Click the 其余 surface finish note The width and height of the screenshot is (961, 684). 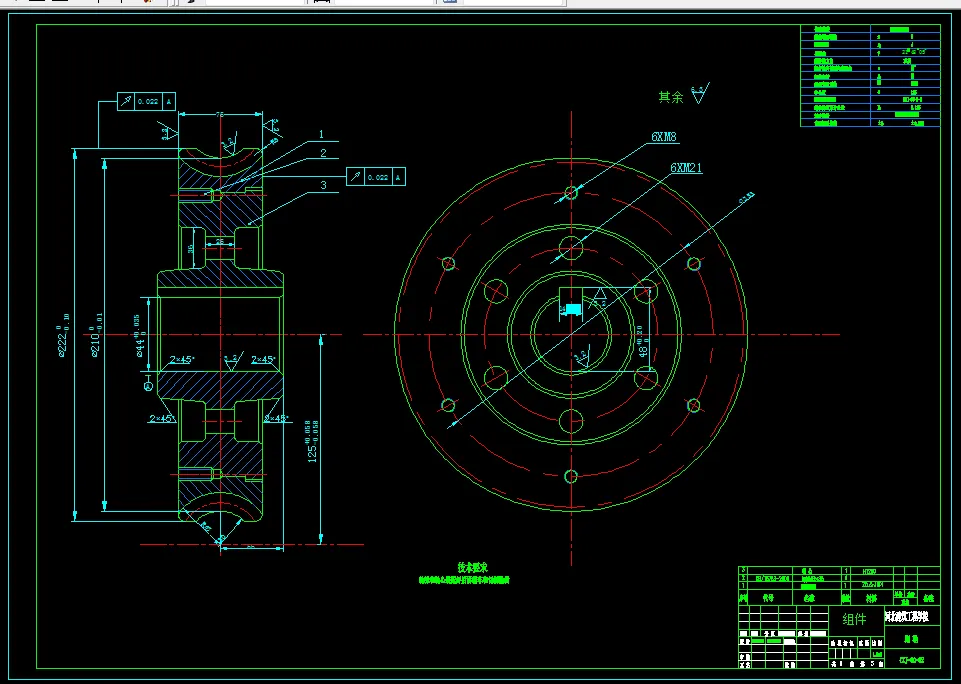pyautogui.click(x=670, y=97)
